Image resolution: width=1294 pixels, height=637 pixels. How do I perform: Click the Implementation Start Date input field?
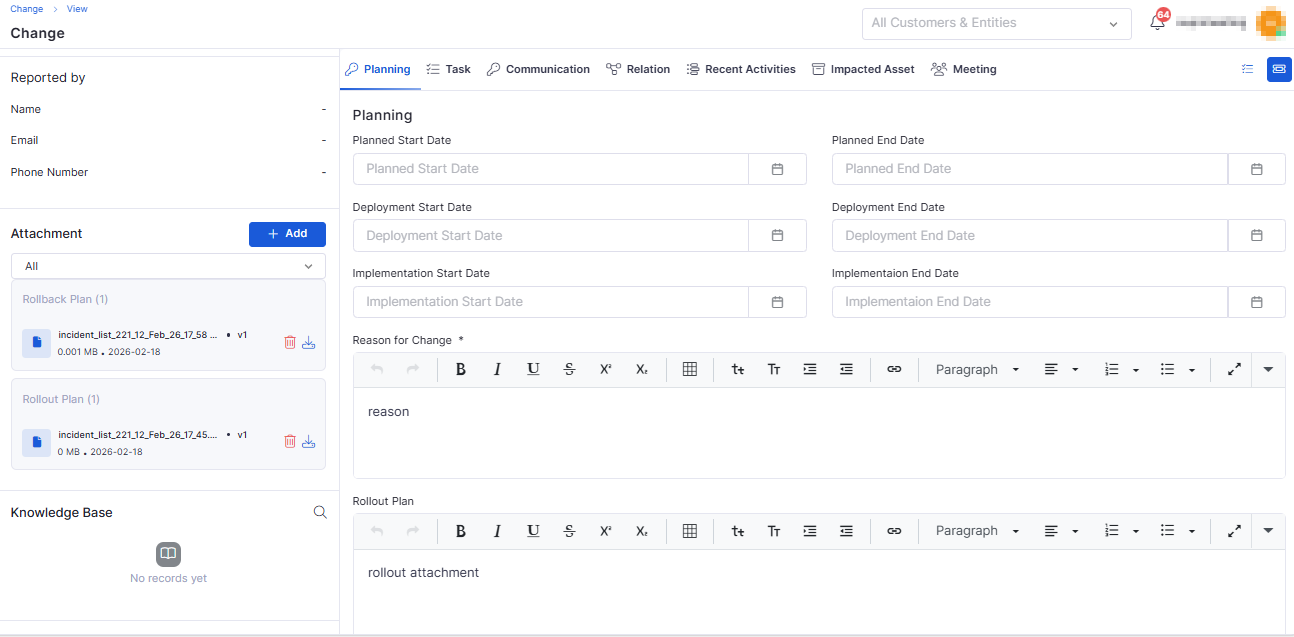pos(550,302)
